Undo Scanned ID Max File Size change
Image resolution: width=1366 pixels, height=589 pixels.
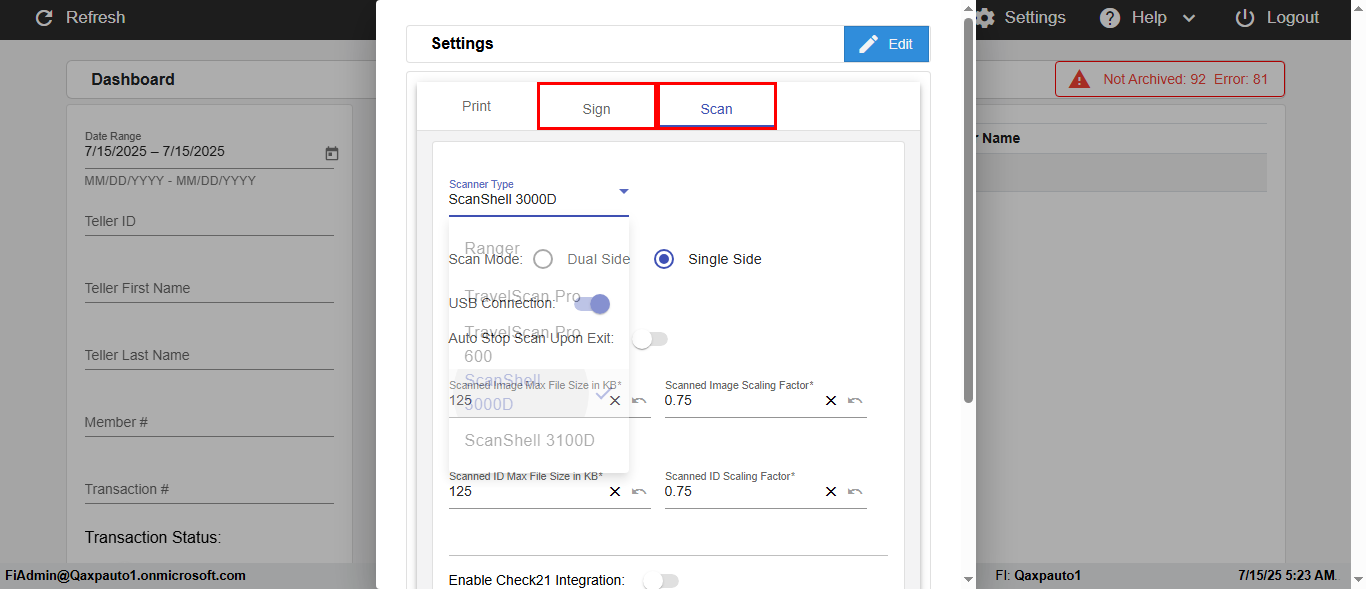(639, 491)
